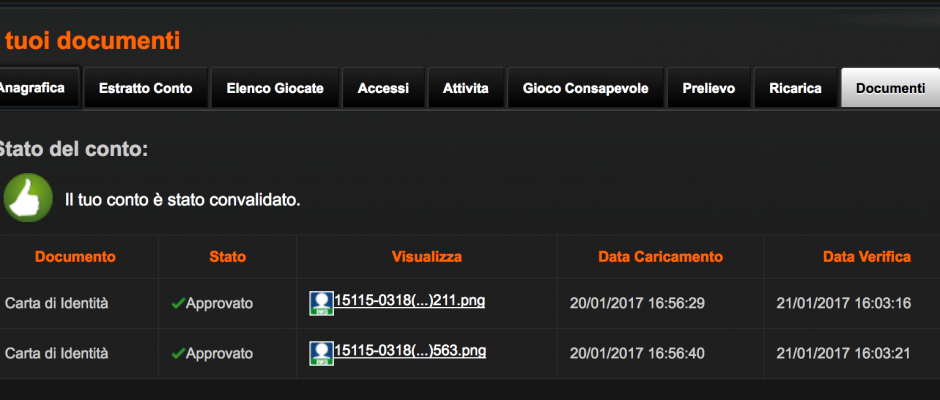The image size is (940, 400).
Task: Open the 15115-0318(...)563.png document link
Action: 409,350
